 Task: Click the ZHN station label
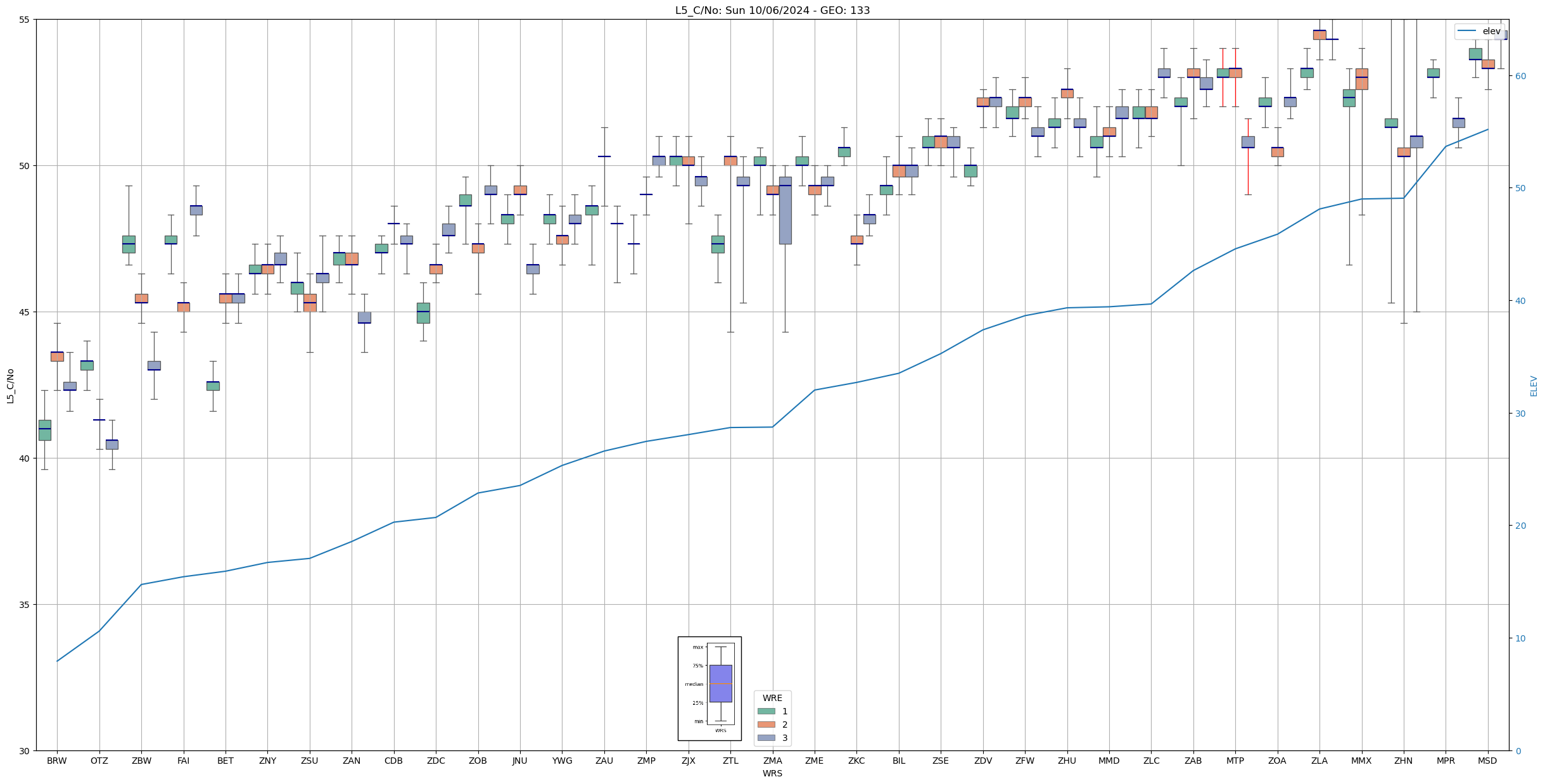[1404, 761]
